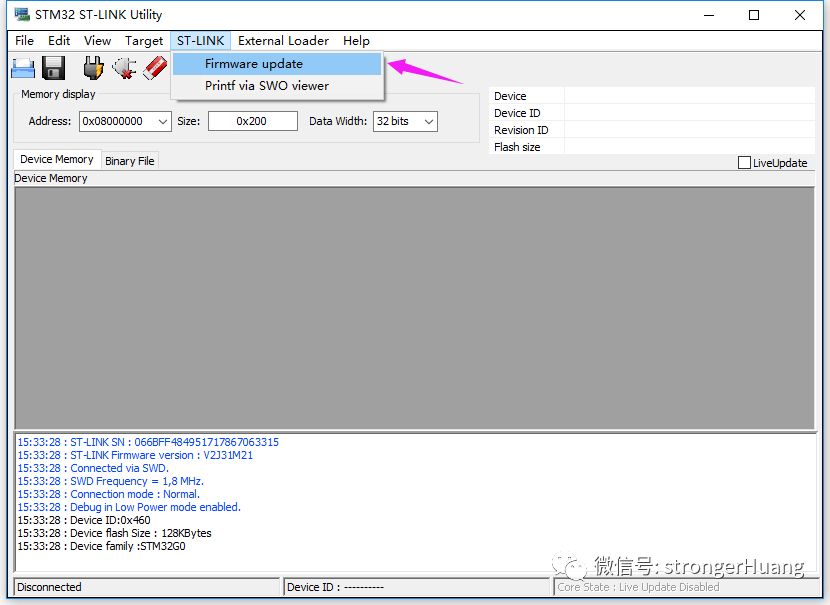Screen dimensions: 830x605
Task: Minimize the ST-LINK Utility window
Action: point(709,15)
